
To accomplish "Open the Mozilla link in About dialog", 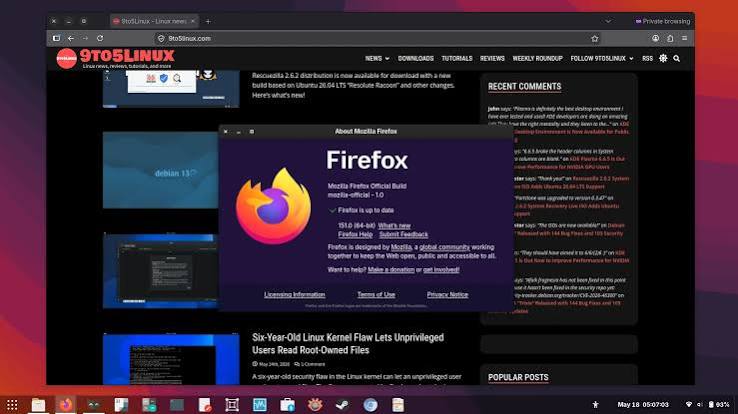I will point(401,247).
